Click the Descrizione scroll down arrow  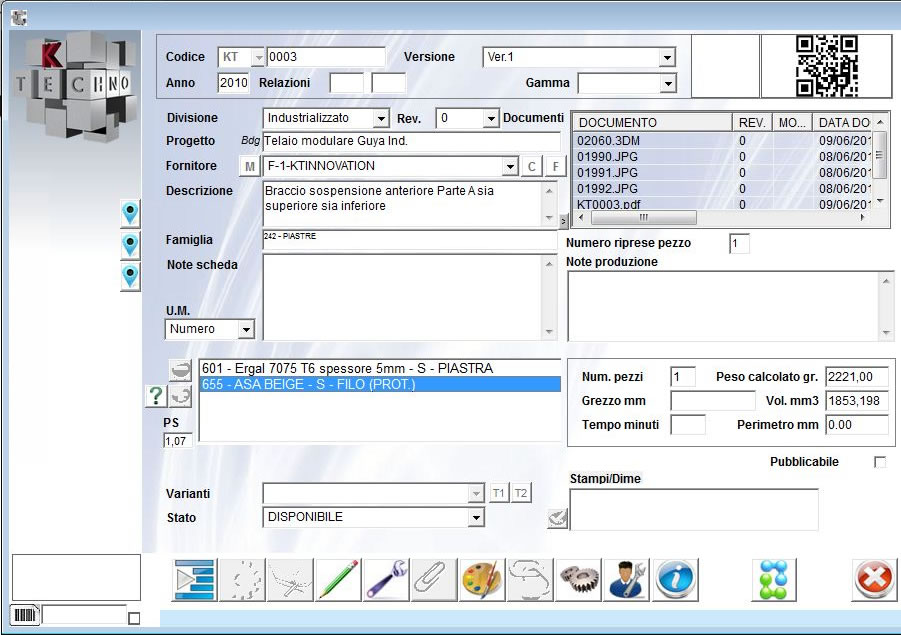pos(549,218)
